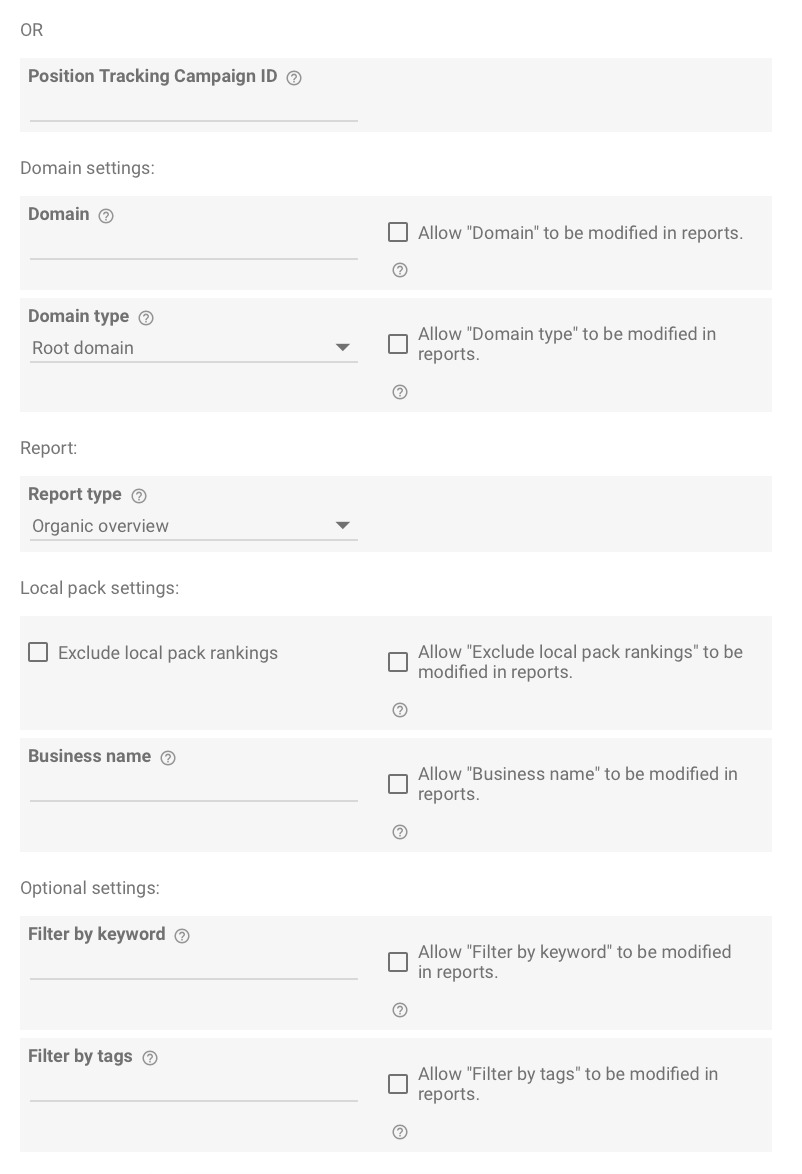Open help icon next to Domain type label
802x1174 pixels.
click(x=146, y=318)
